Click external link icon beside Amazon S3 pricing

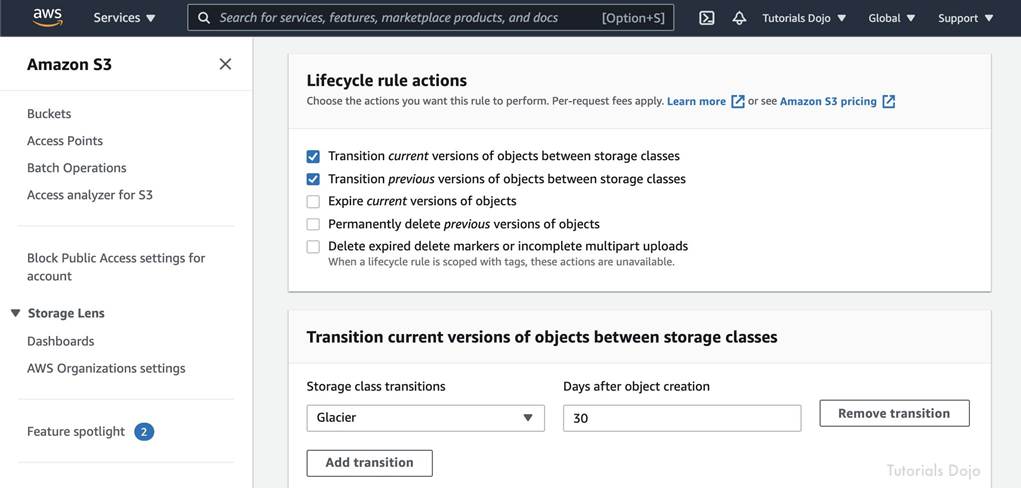888,101
